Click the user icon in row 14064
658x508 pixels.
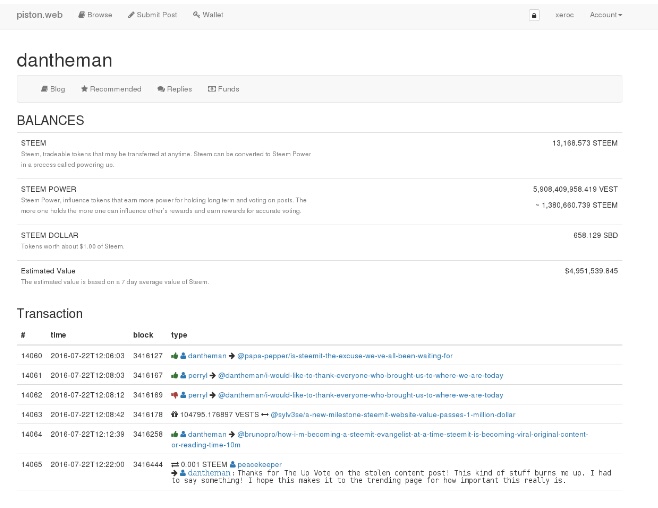point(183,434)
